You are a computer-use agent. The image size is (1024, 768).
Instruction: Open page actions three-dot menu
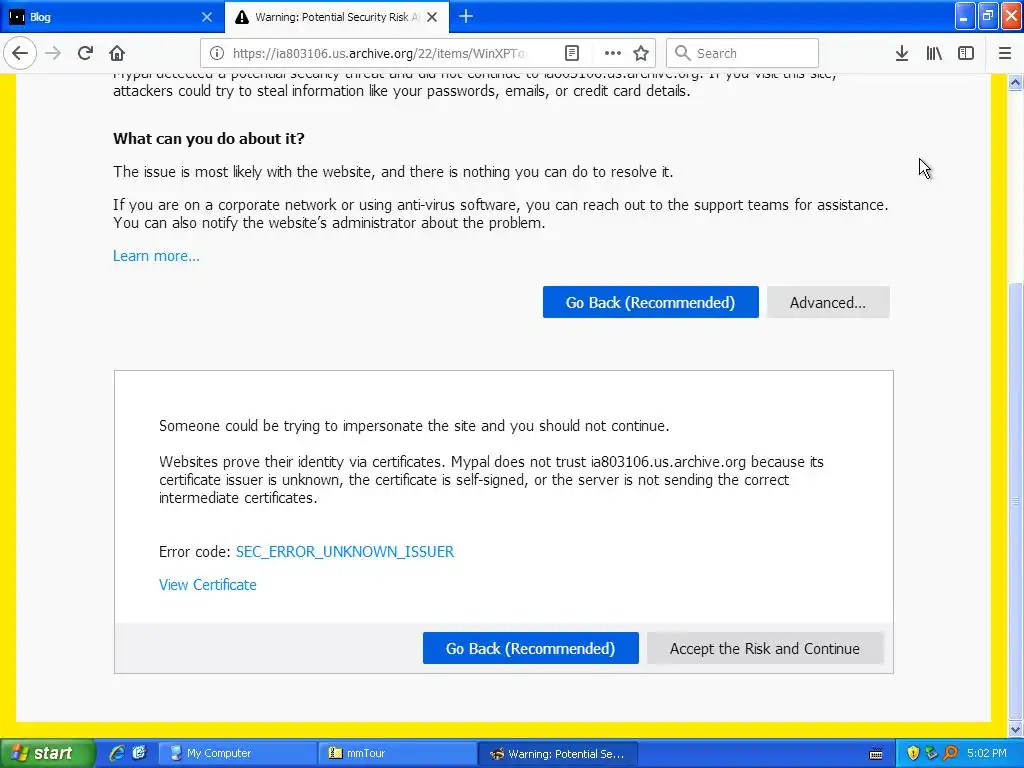pyautogui.click(x=613, y=53)
